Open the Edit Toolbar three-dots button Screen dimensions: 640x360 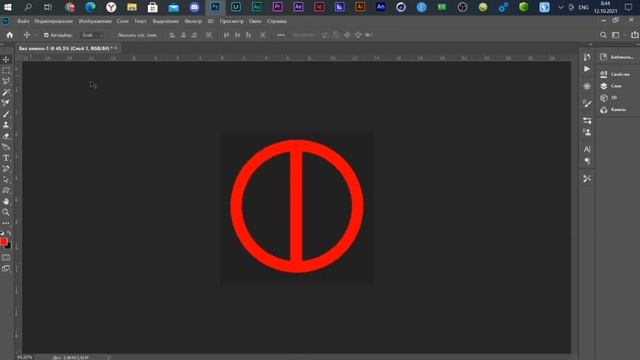(6, 223)
